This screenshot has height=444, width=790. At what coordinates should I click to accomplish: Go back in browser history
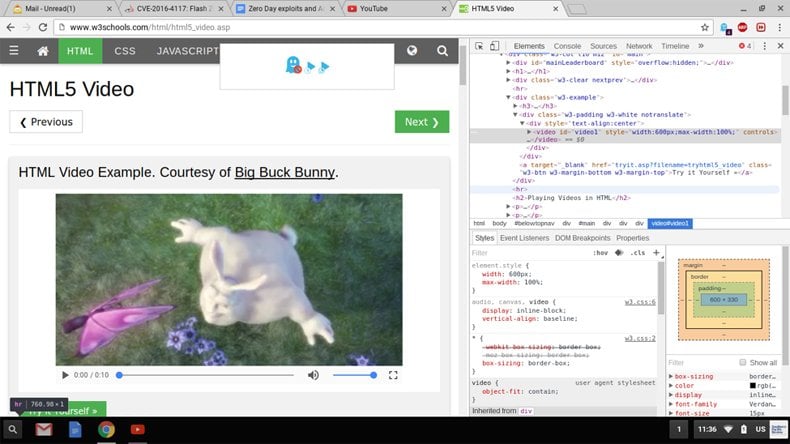[11, 27]
